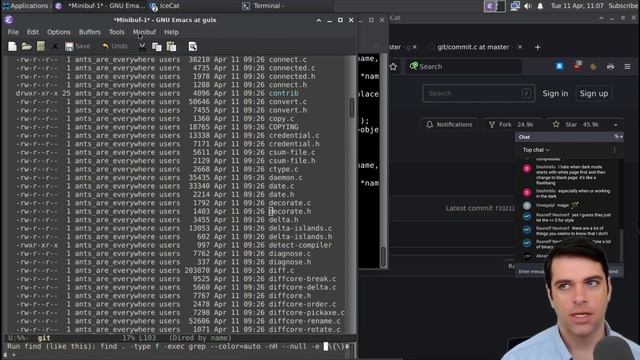Open the Tools menu in Emacs
This screenshot has width=640, height=360.
pos(116,32)
